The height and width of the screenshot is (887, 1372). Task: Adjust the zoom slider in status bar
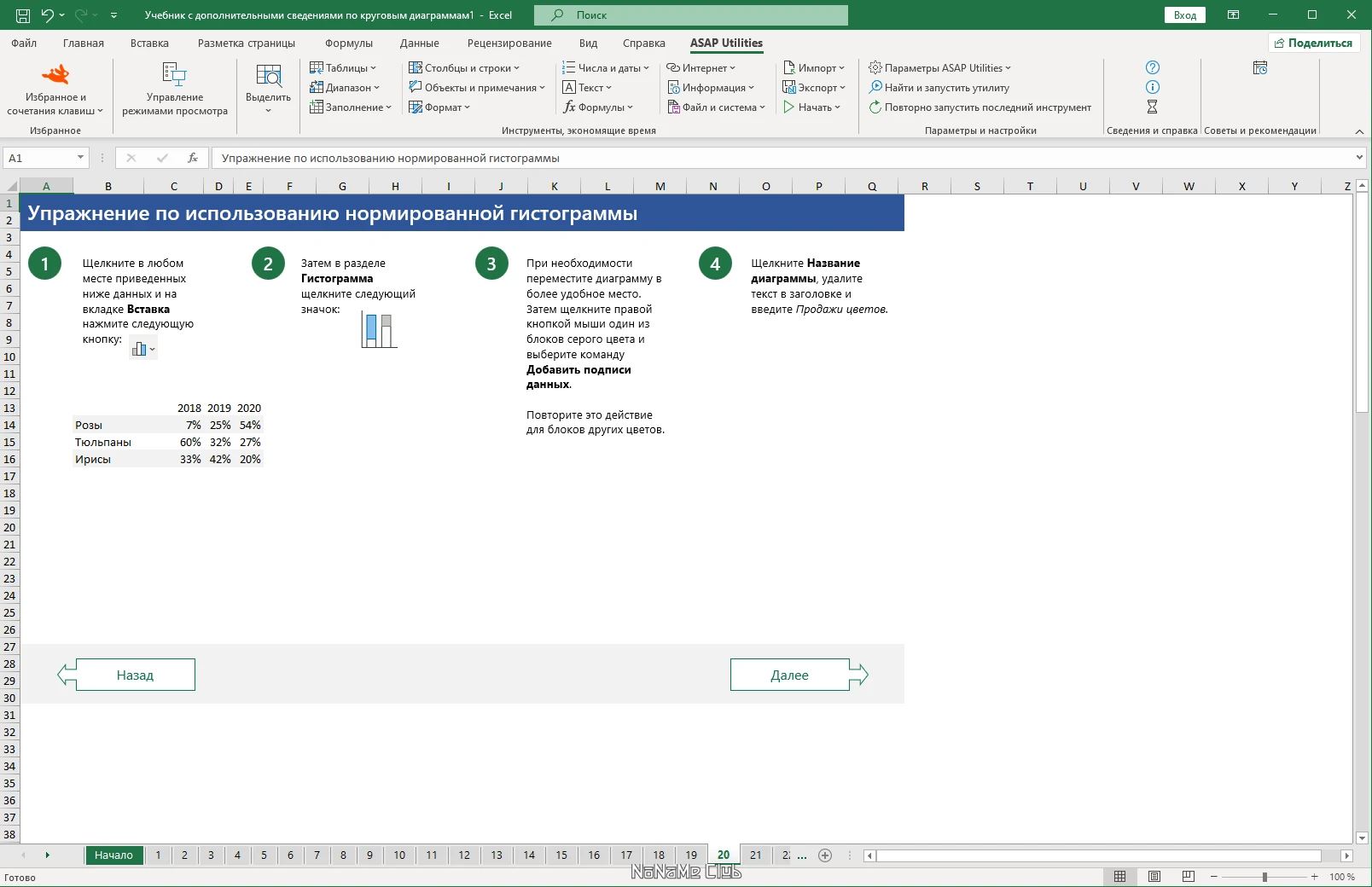[1264, 877]
